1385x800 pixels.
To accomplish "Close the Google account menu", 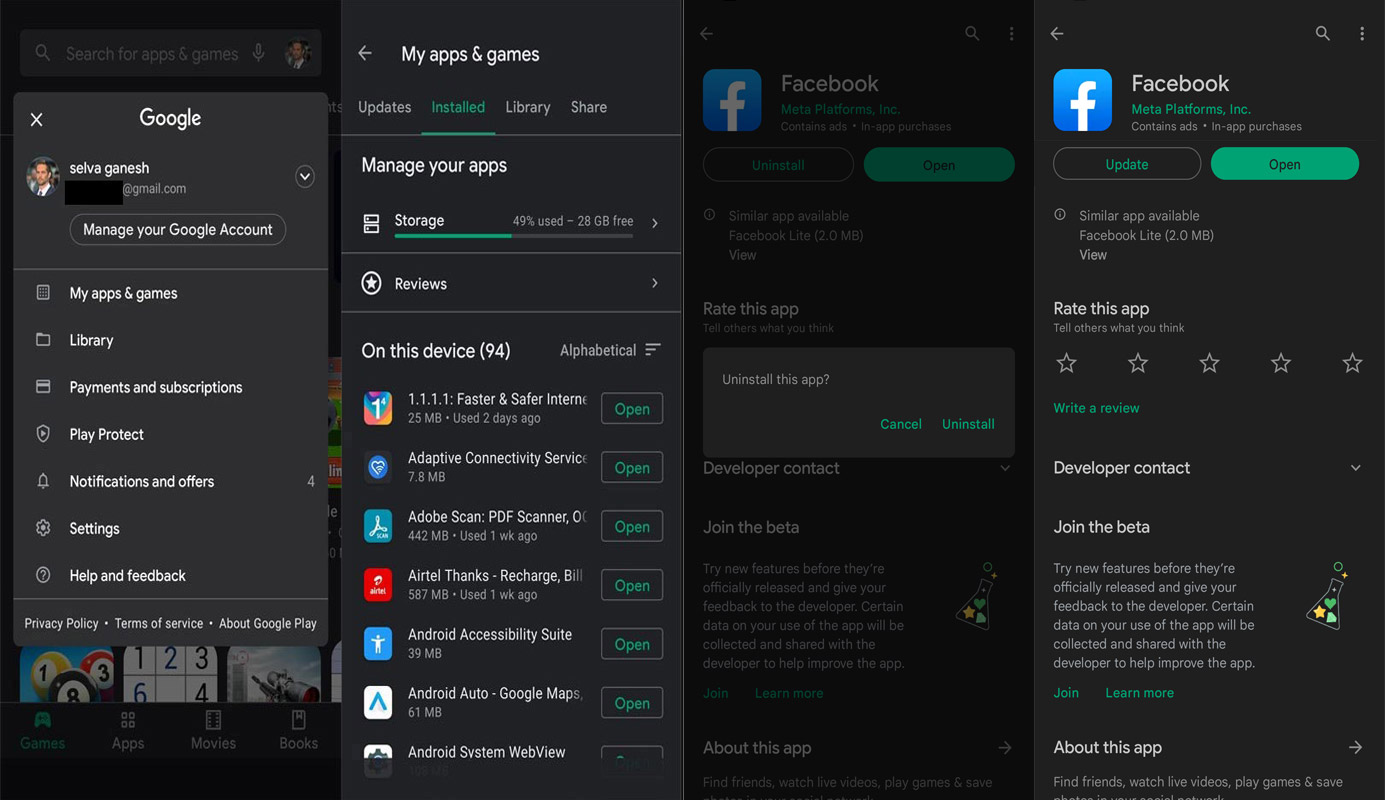I will [37, 119].
